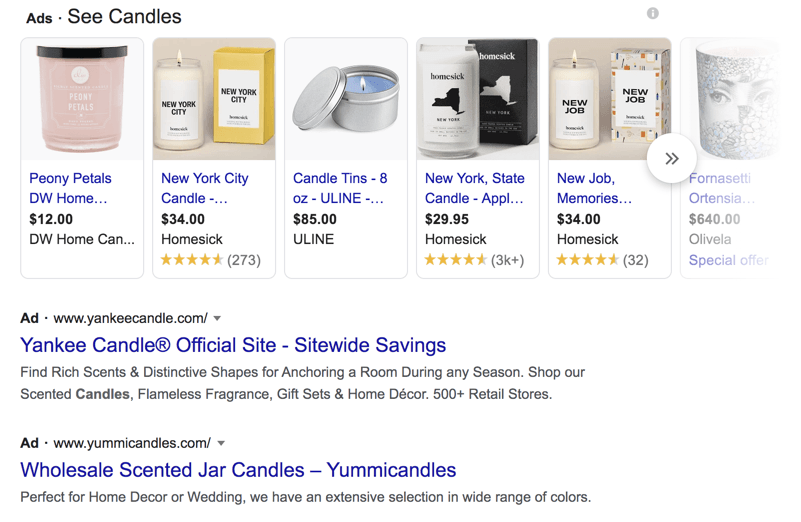Viewport: 801px width, 522px height.
Task: Click the 273-review star rating
Action: [x=211, y=260]
